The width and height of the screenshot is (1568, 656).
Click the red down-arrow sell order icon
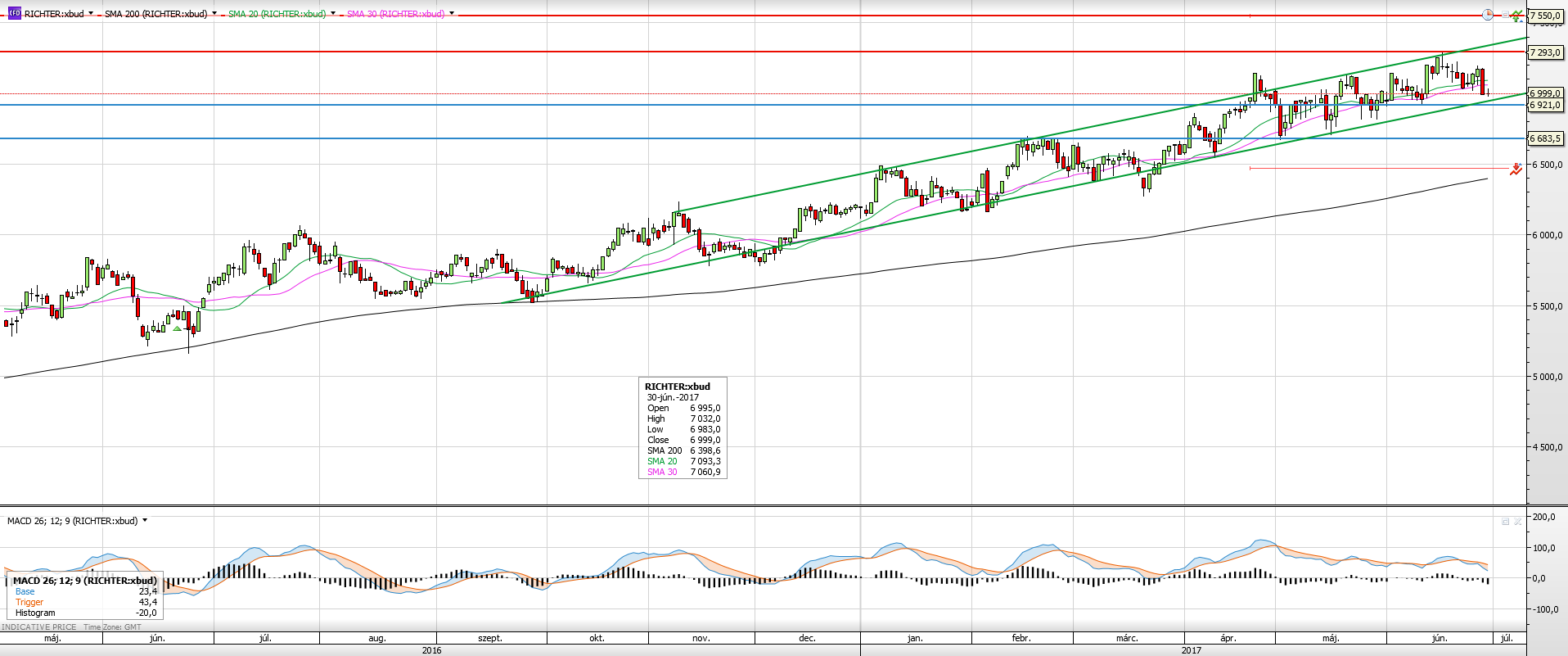click(x=1516, y=169)
